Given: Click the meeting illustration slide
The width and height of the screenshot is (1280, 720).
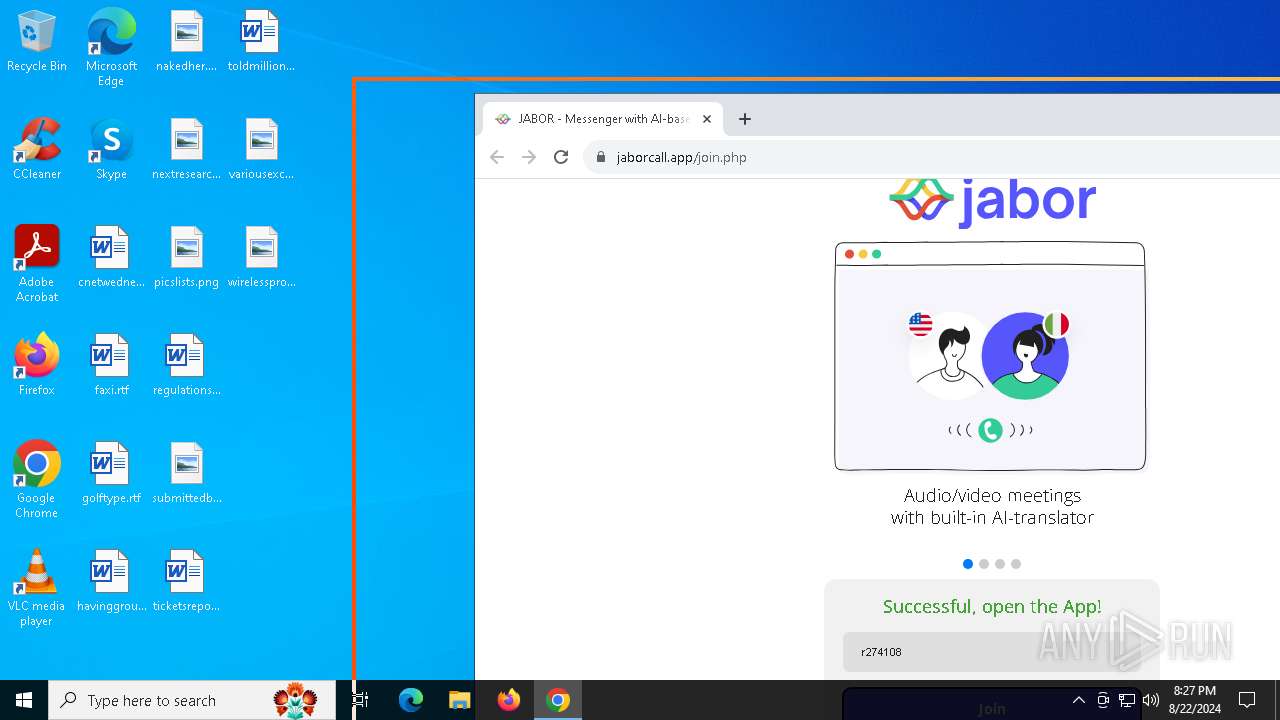Looking at the screenshot, I should coord(990,356).
